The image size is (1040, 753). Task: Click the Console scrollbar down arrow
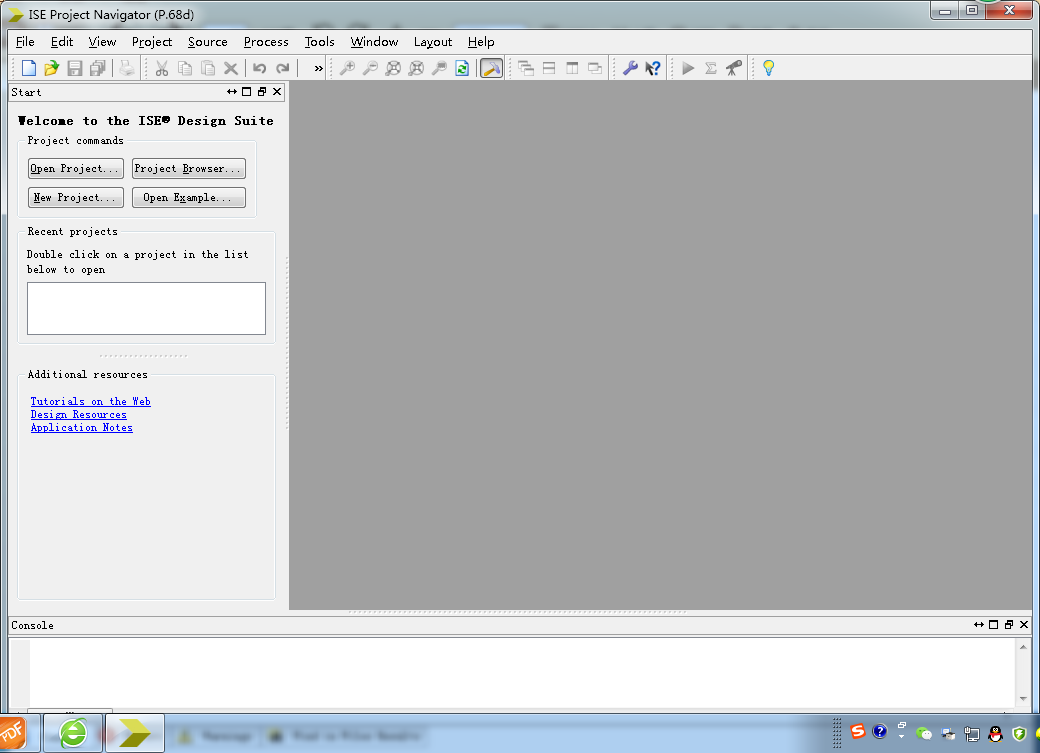(1023, 699)
